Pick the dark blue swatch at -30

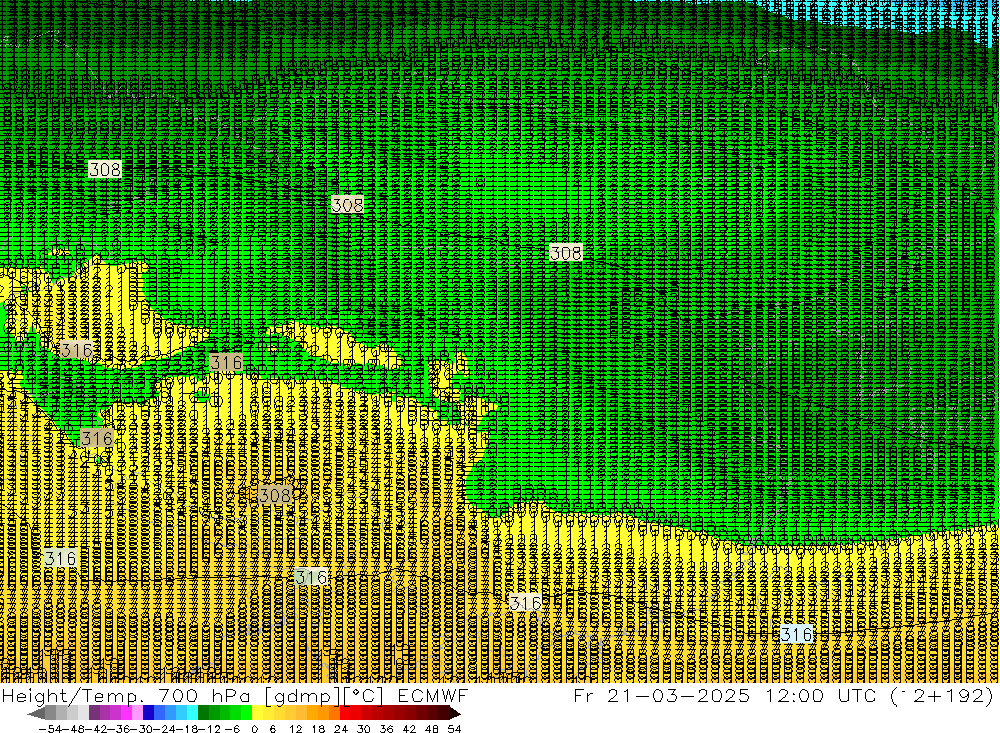pyautogui.click(x=148, y=713)
